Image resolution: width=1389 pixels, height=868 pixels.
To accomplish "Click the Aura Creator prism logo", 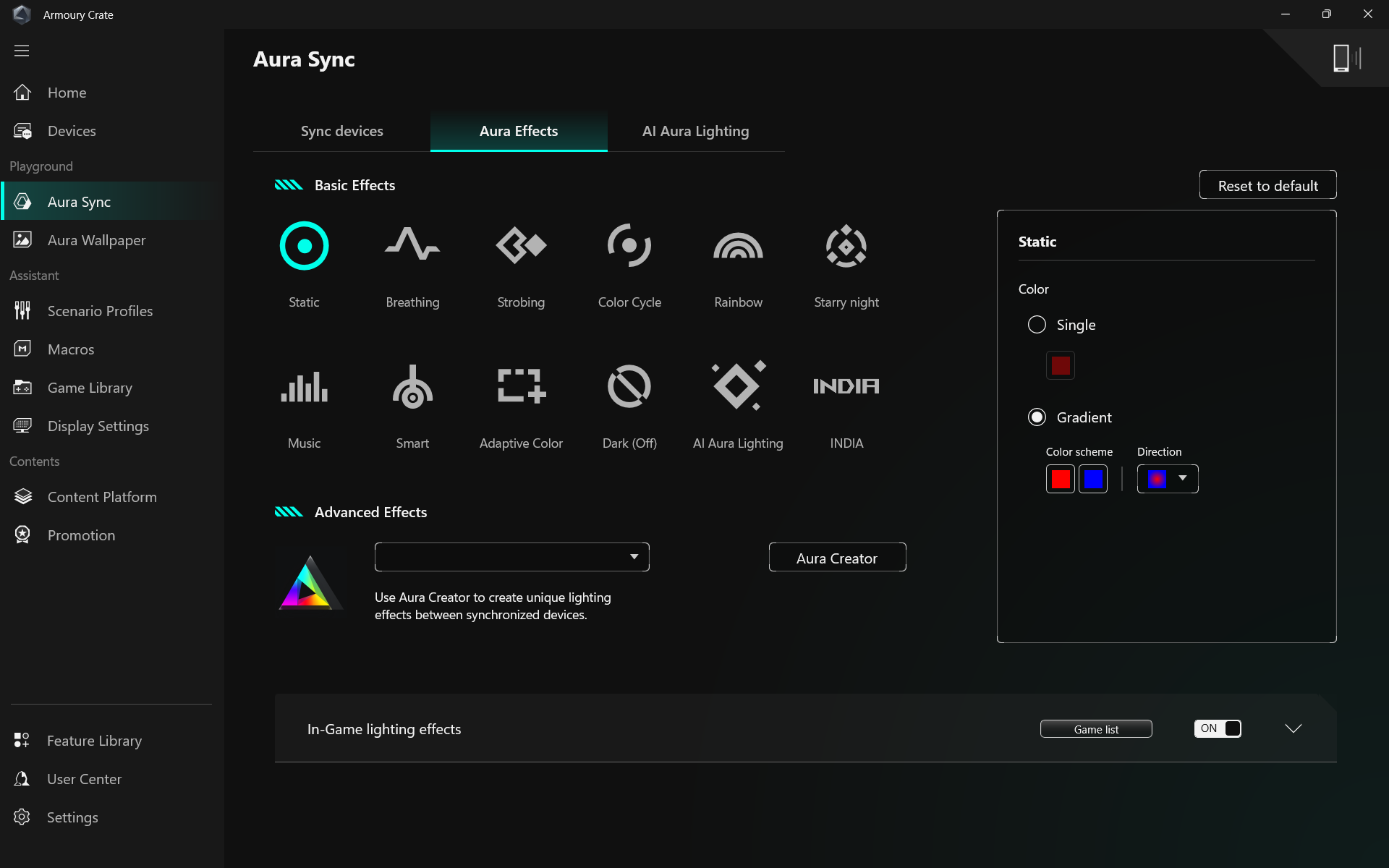I will click(x=310, y=582).
